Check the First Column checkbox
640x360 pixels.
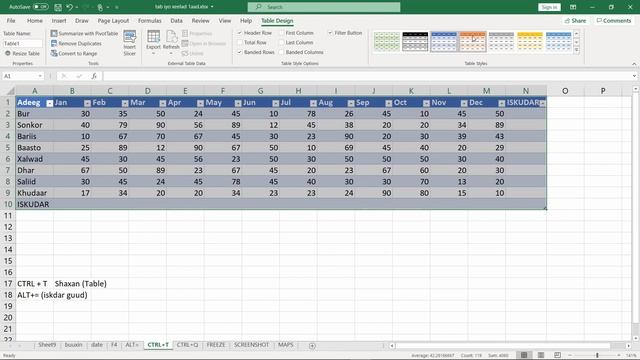[282, 33]
